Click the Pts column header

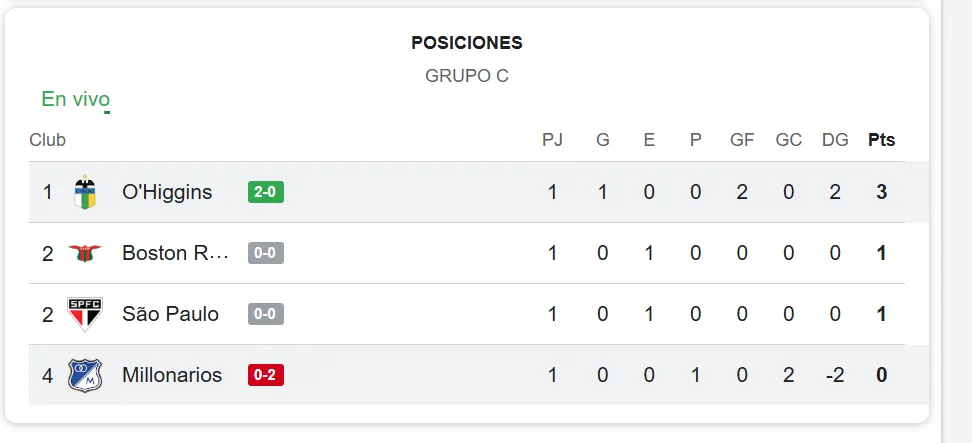tap(881, 140)
